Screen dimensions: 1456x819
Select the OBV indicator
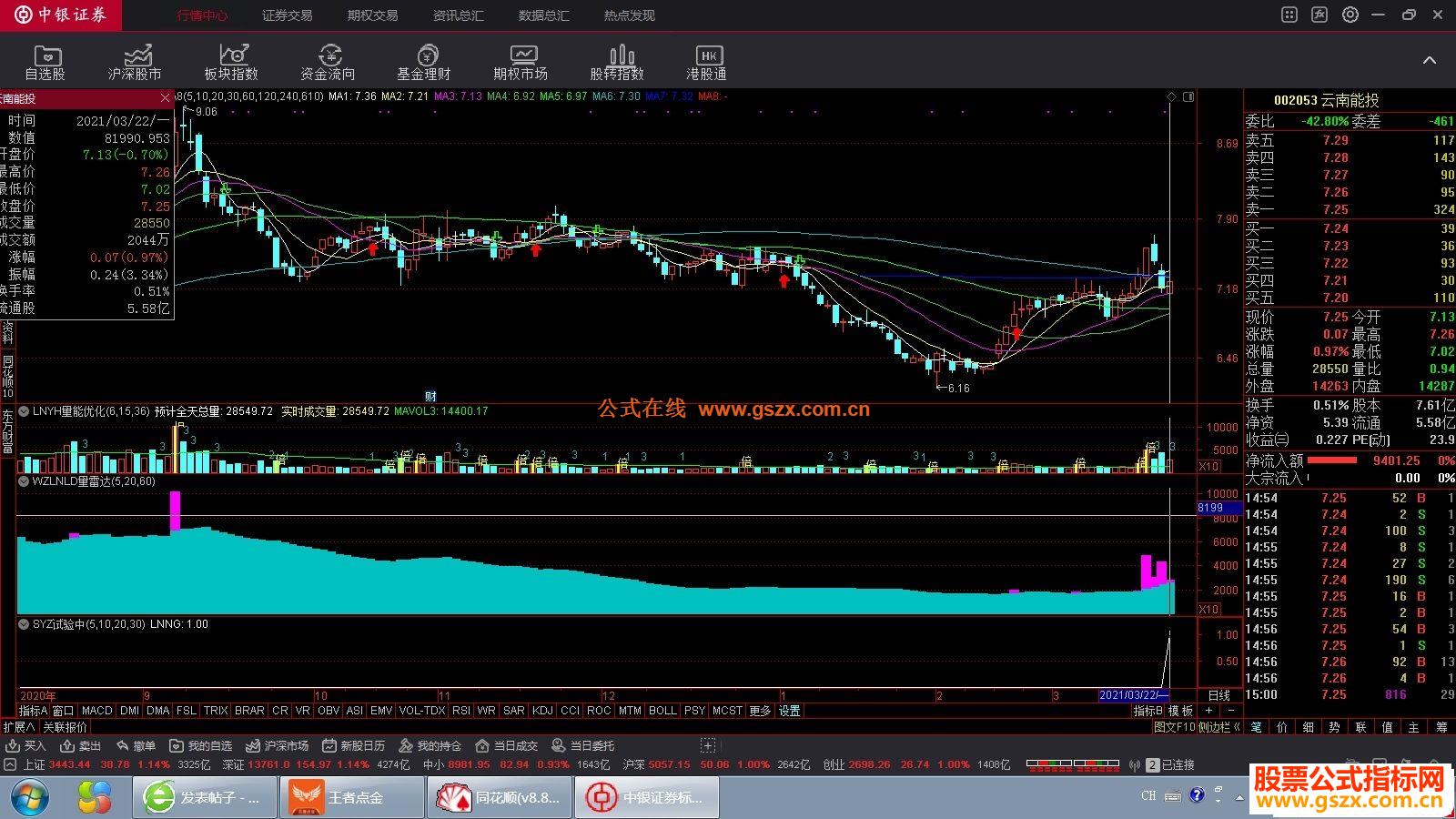[x=329, y=711]
